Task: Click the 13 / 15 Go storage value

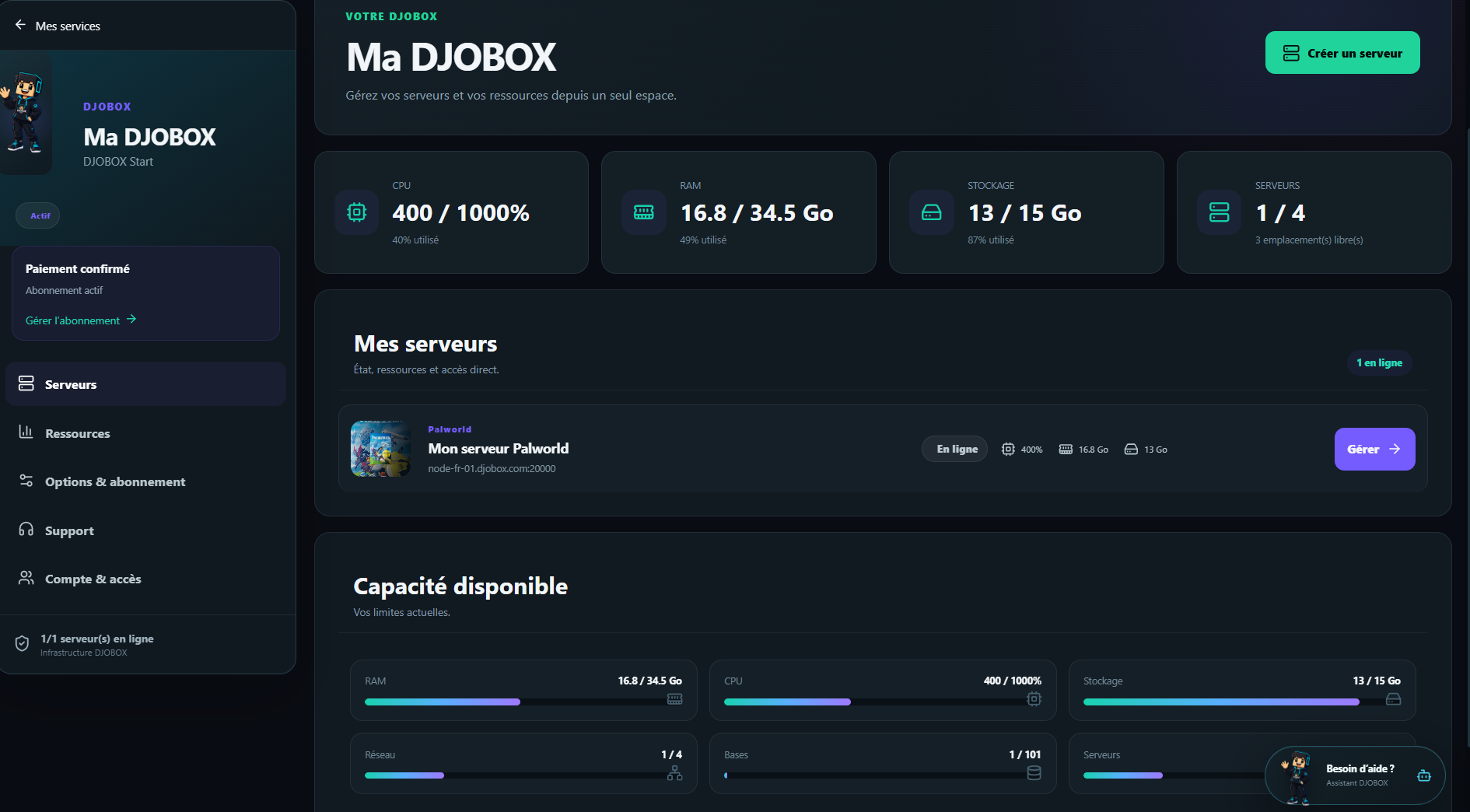Action: point(1025,212)
